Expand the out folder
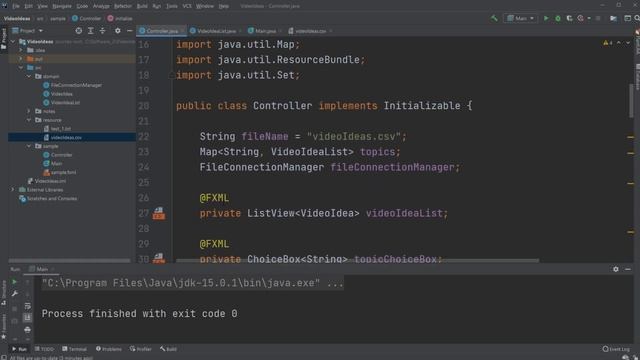The height and width of the screenshot is (360, 640). pos(21,59)
